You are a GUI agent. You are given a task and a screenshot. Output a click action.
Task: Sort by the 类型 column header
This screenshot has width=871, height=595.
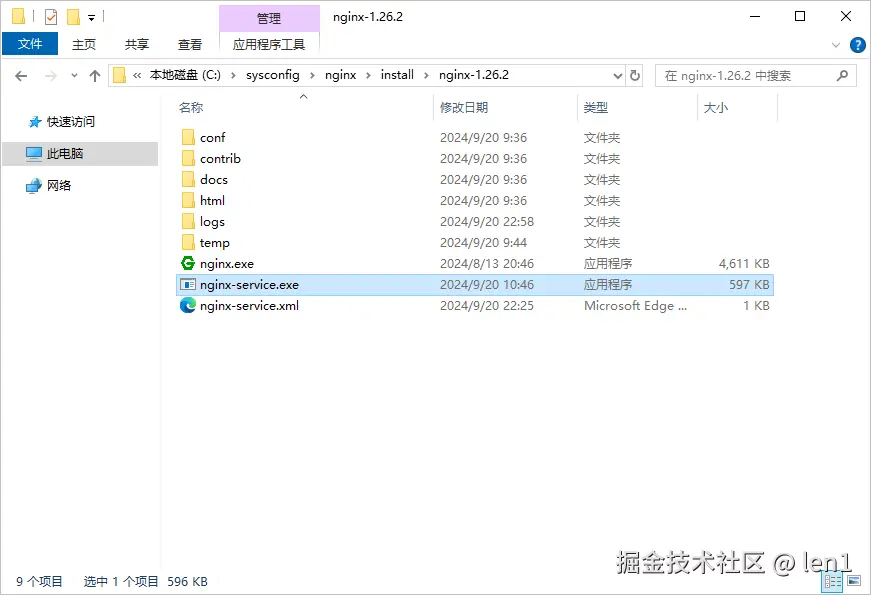pyautogui.click(x=595, y=108)
